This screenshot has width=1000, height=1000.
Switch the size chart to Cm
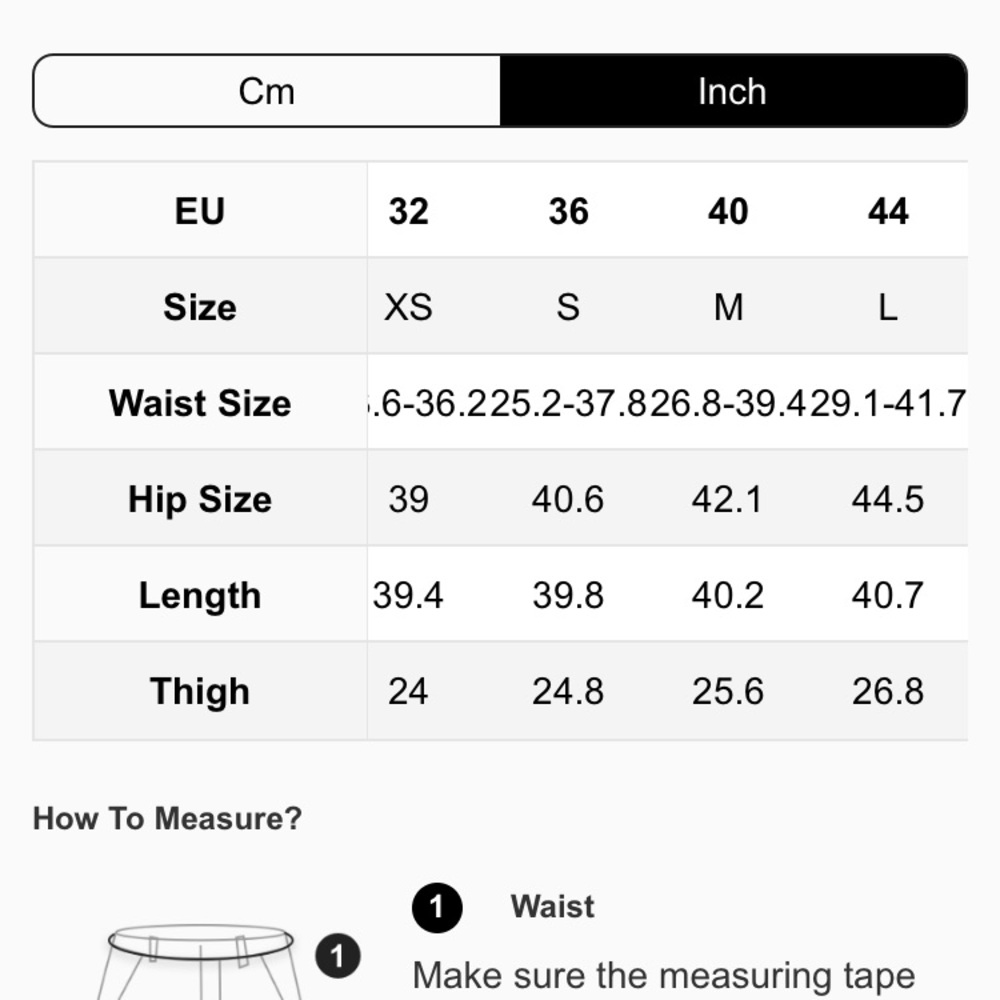click(267, 91)
